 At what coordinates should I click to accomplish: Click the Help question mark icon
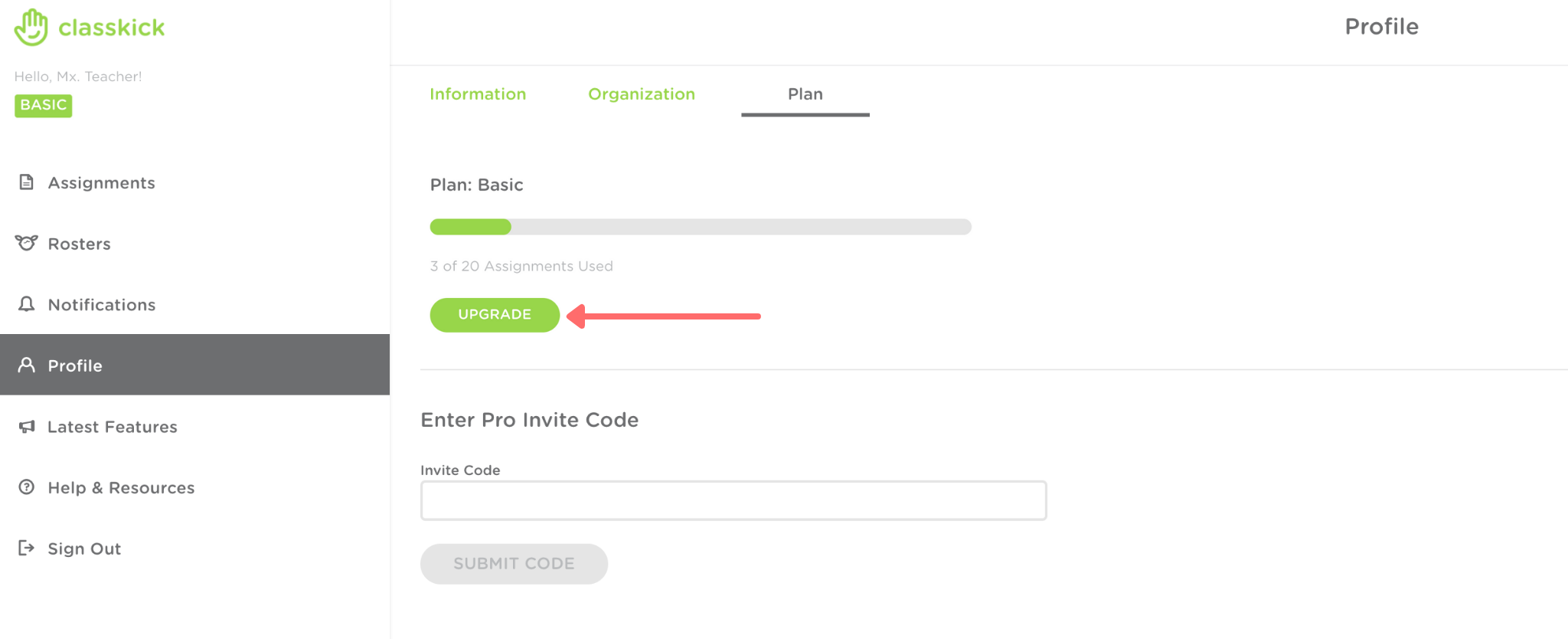tap(27, 487)
